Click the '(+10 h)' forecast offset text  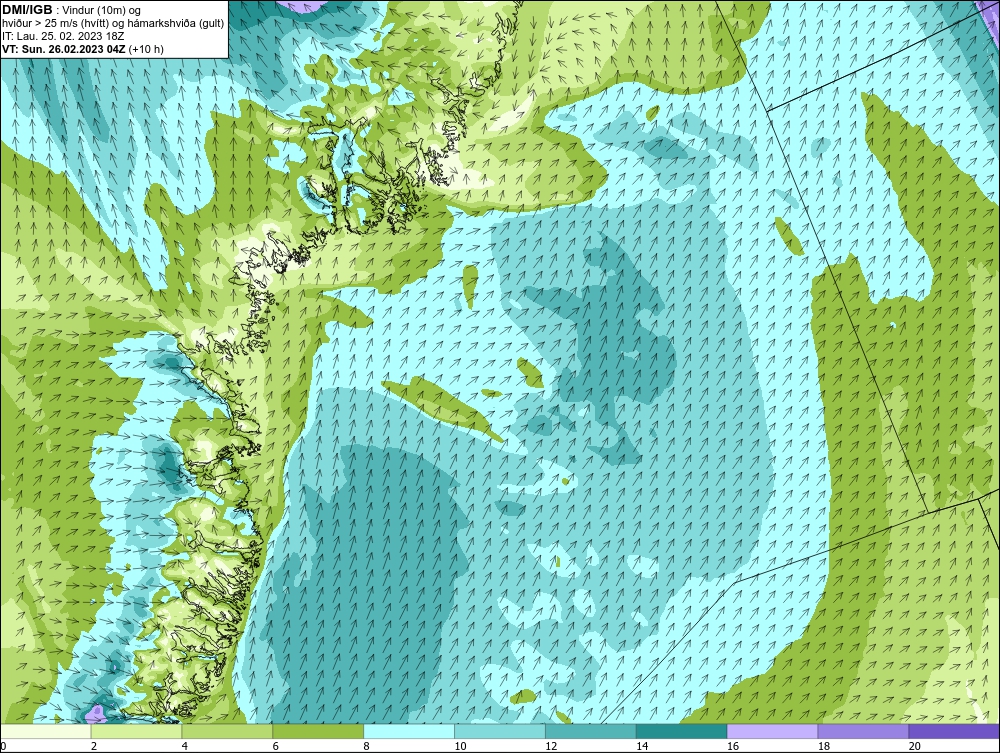pos(146,49)
